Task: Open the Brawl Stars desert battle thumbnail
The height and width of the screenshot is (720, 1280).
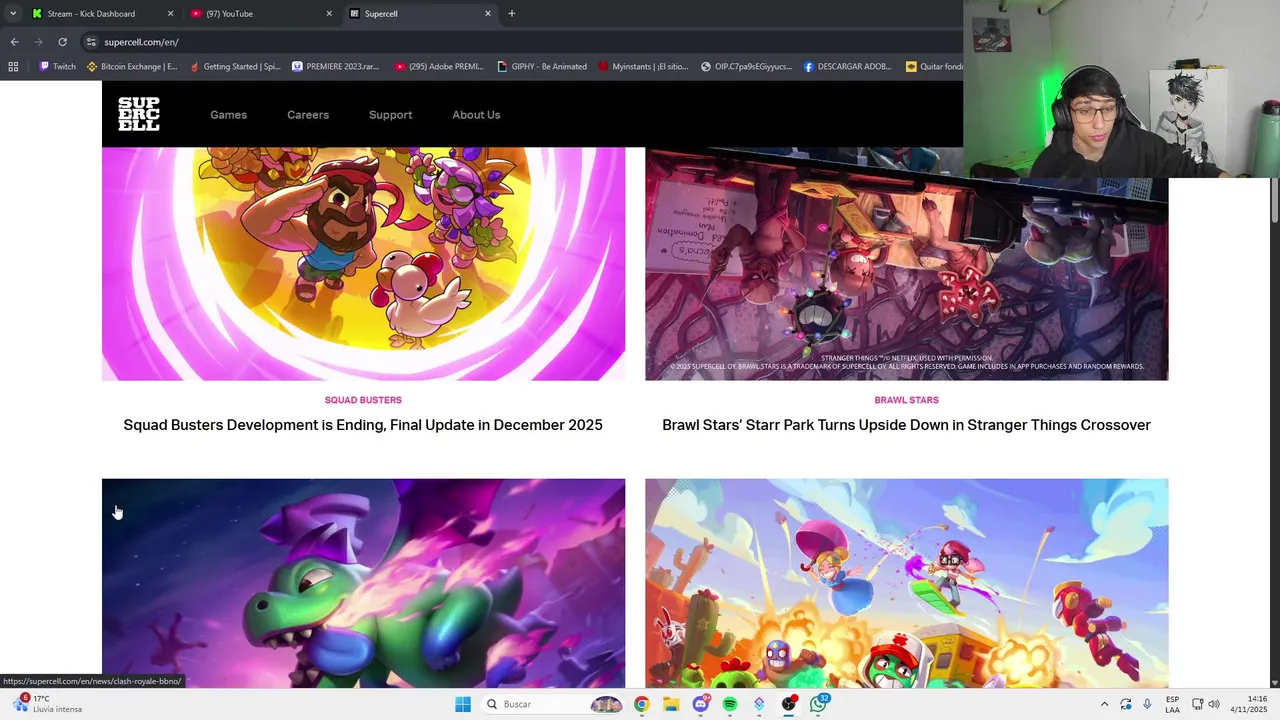Action: [x=906, y=583]
